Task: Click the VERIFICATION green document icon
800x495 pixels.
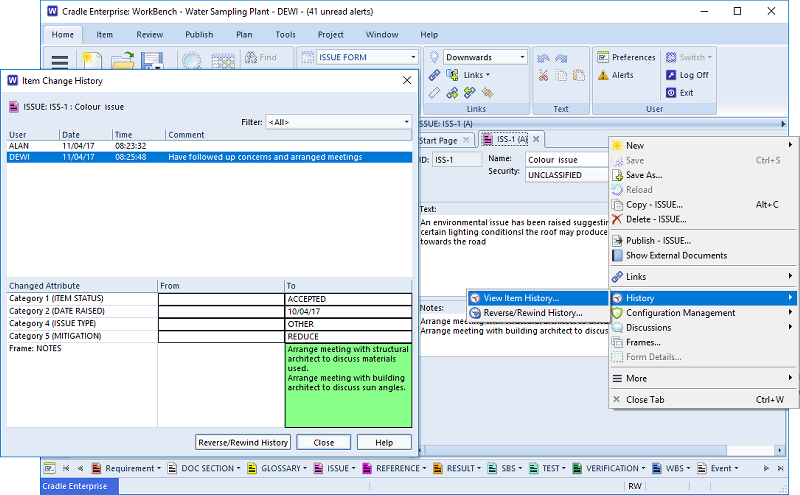Action: (x=577, y=468)
